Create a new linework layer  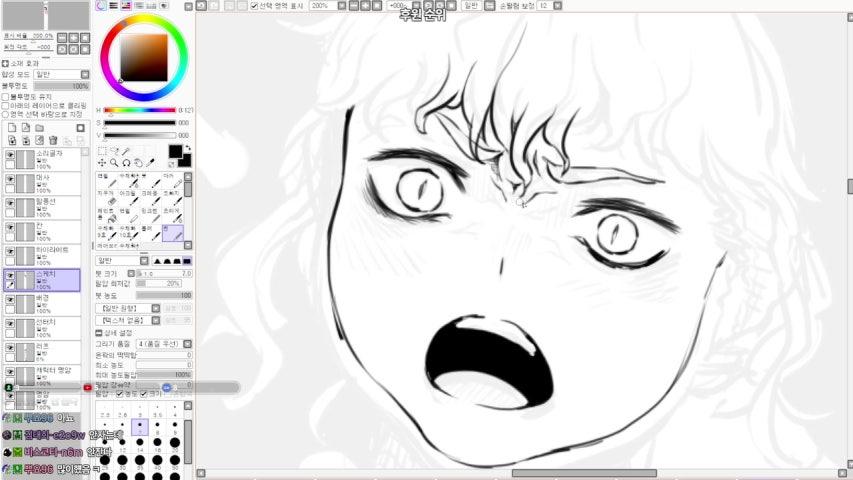click(x=26, y=128)
